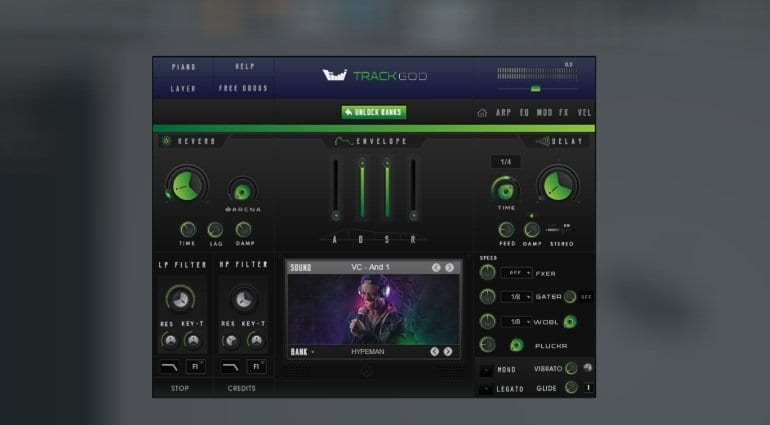This screenshot has height=425, width=770.
Task: Go to previous bank with left arrow
Action: [x=435, y=351]
